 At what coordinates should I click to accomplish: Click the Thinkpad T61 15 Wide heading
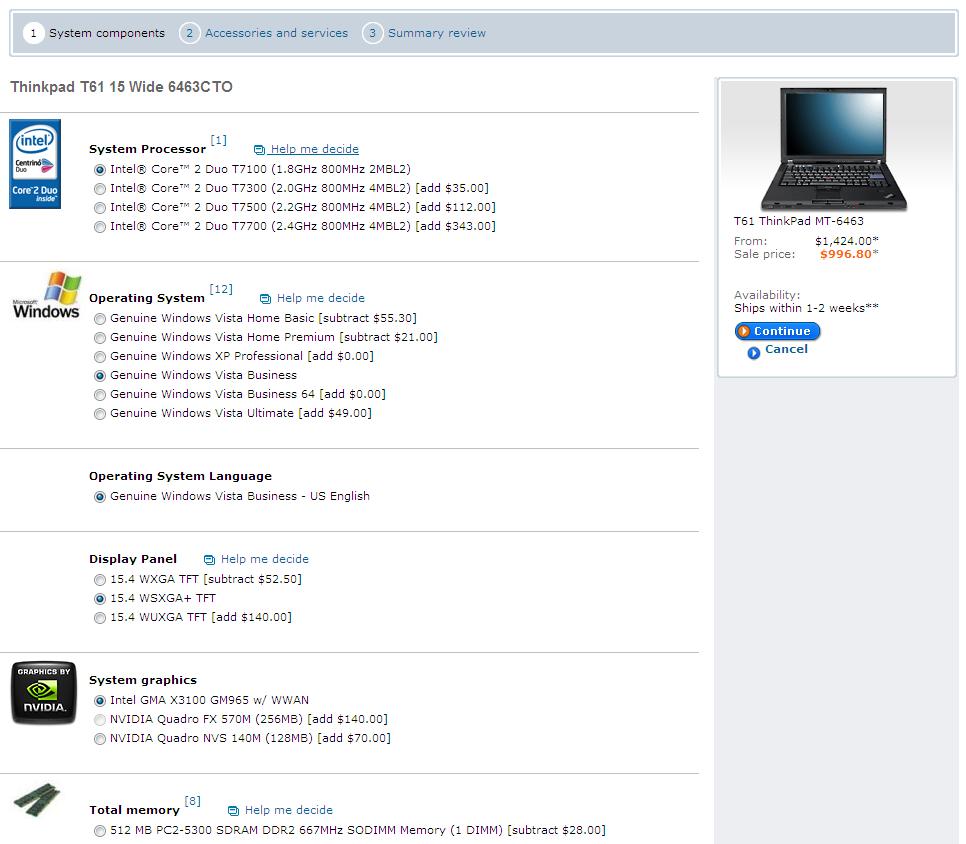click(121, 87)
